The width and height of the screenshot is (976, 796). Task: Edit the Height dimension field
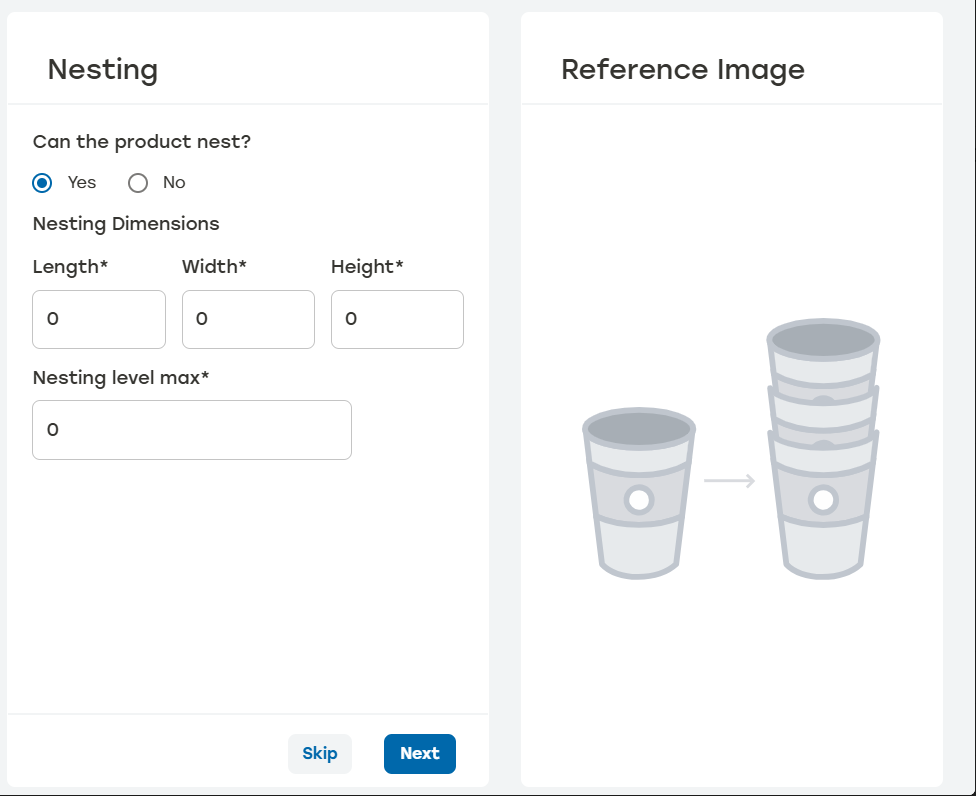[397, 319]
